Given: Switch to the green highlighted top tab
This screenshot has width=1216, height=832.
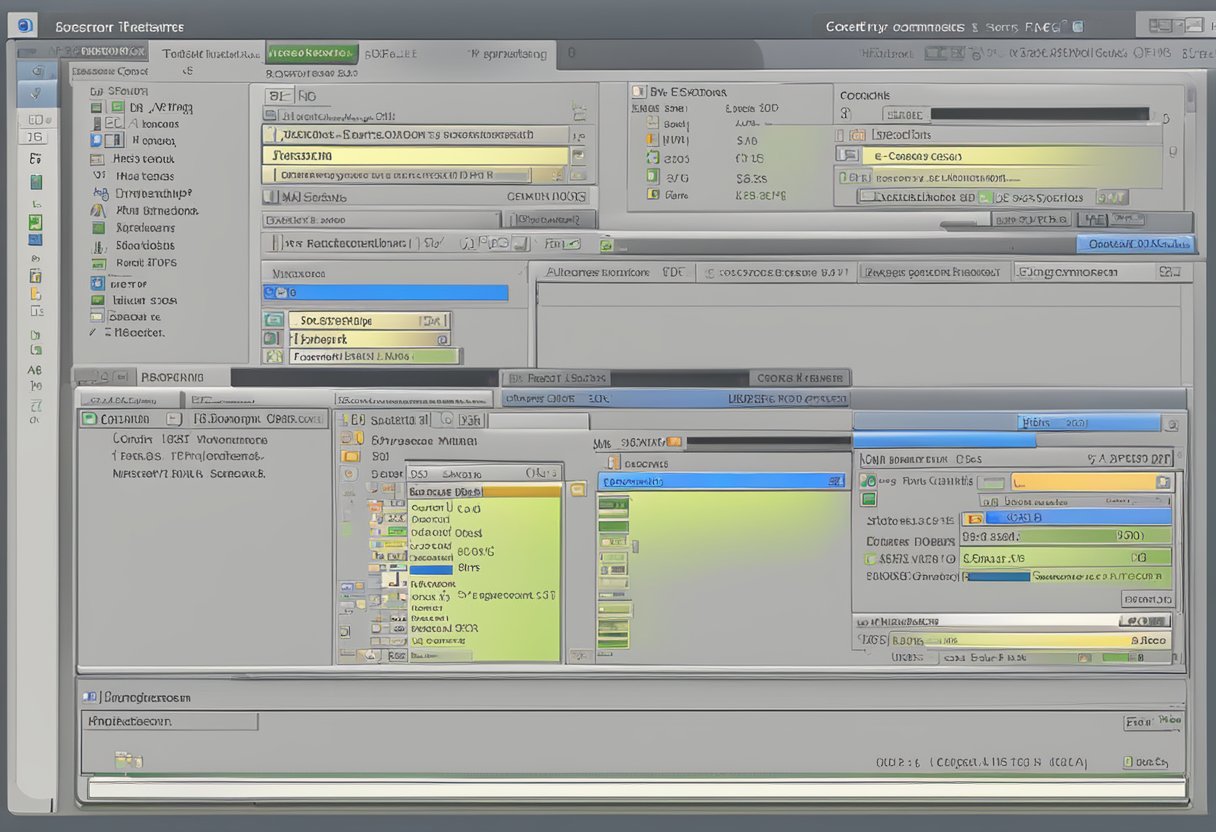Looking at the screenshot, I should tap(310, 53).
